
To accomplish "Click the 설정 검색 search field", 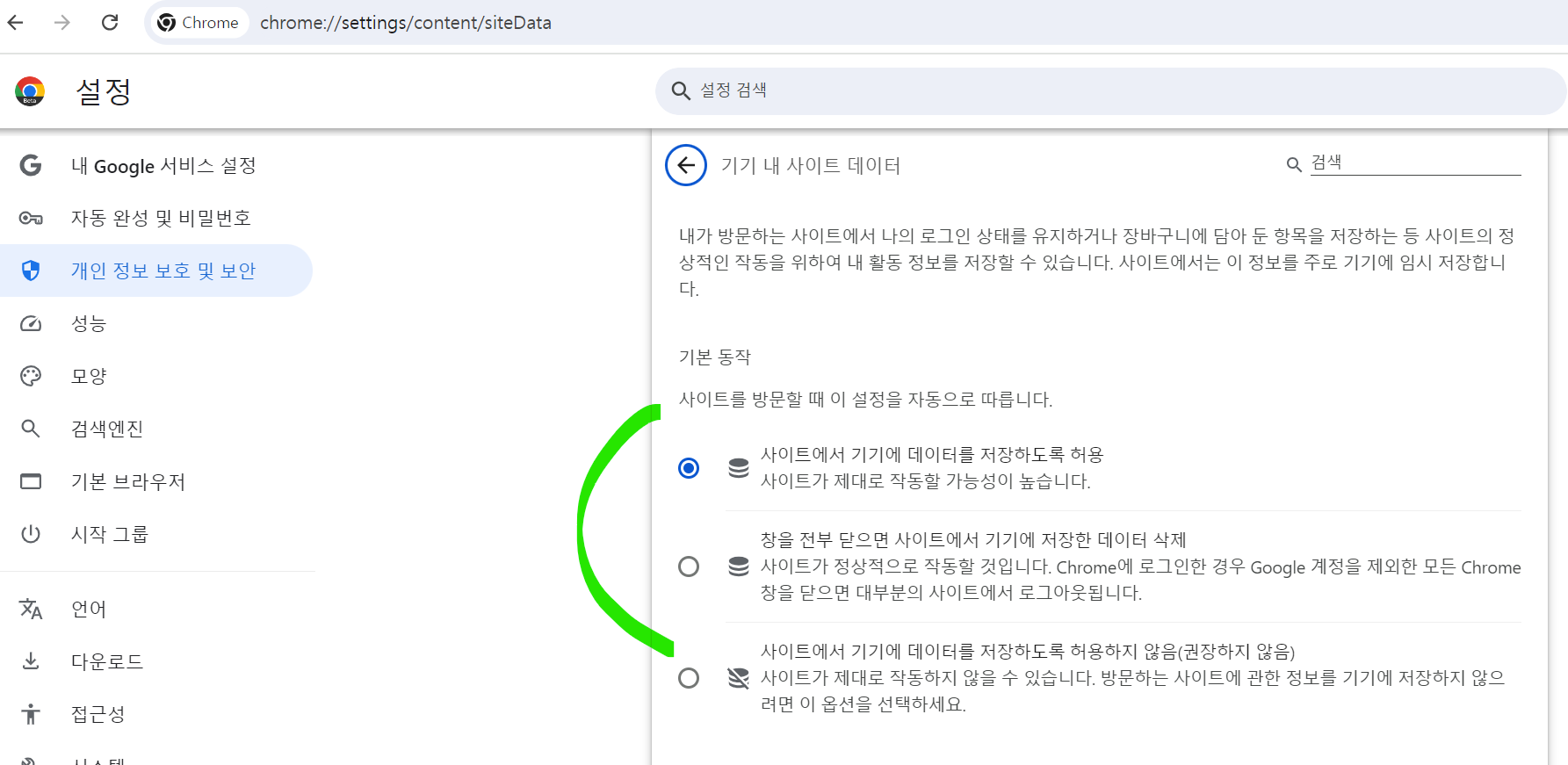I will (x=1110, y=90).
